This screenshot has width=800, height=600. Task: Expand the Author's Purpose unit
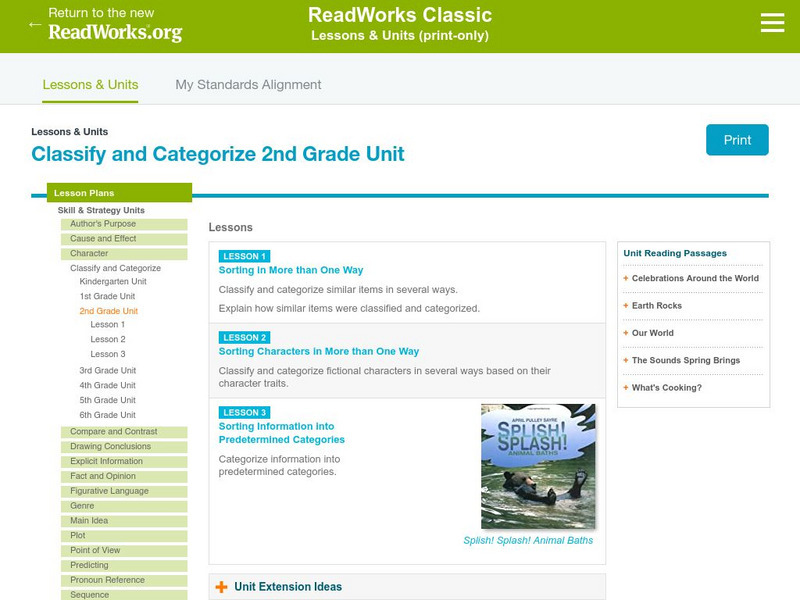pos(124,224)
